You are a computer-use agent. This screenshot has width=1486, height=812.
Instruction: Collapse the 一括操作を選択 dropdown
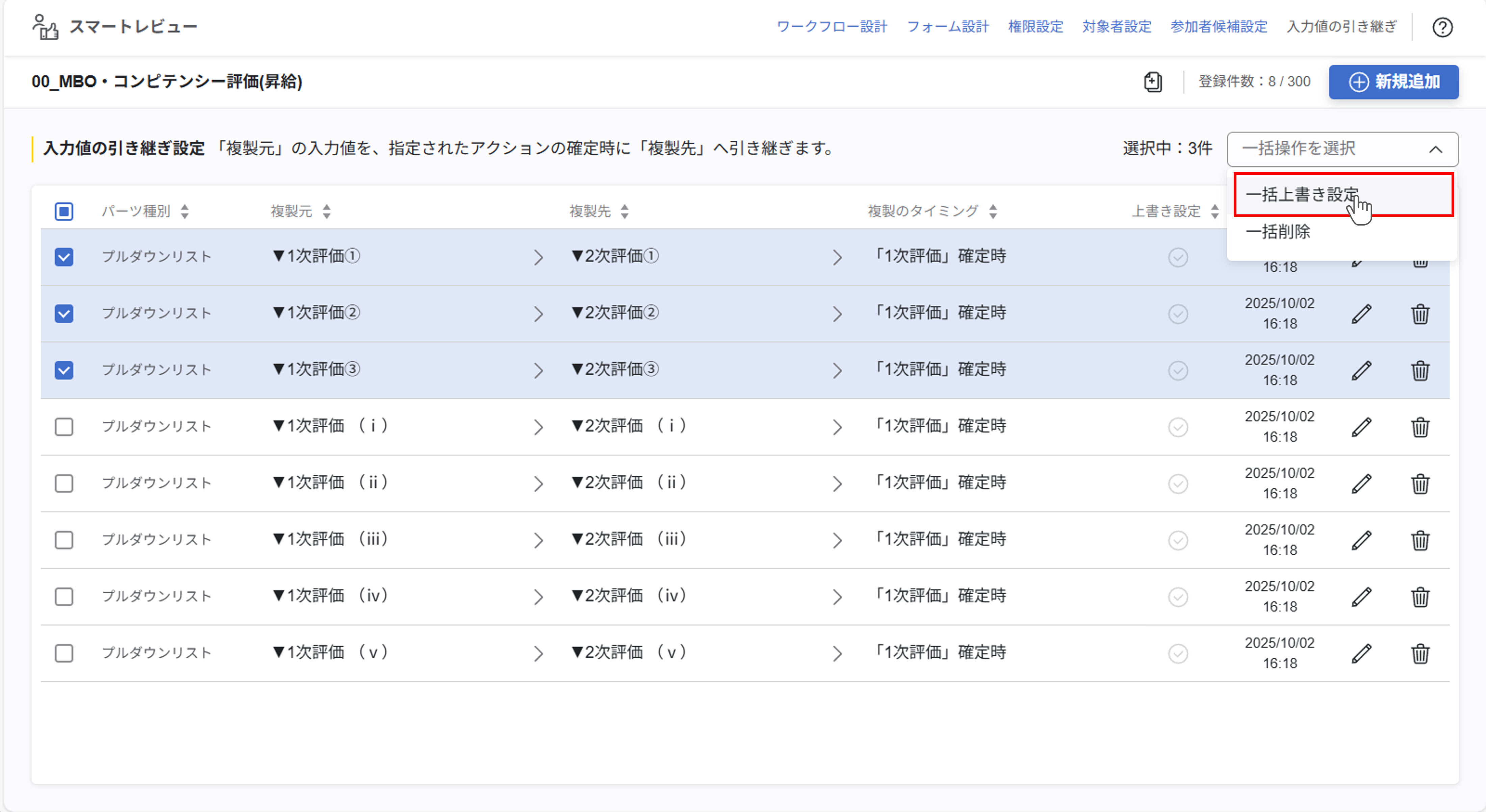tap(1435, 149)
